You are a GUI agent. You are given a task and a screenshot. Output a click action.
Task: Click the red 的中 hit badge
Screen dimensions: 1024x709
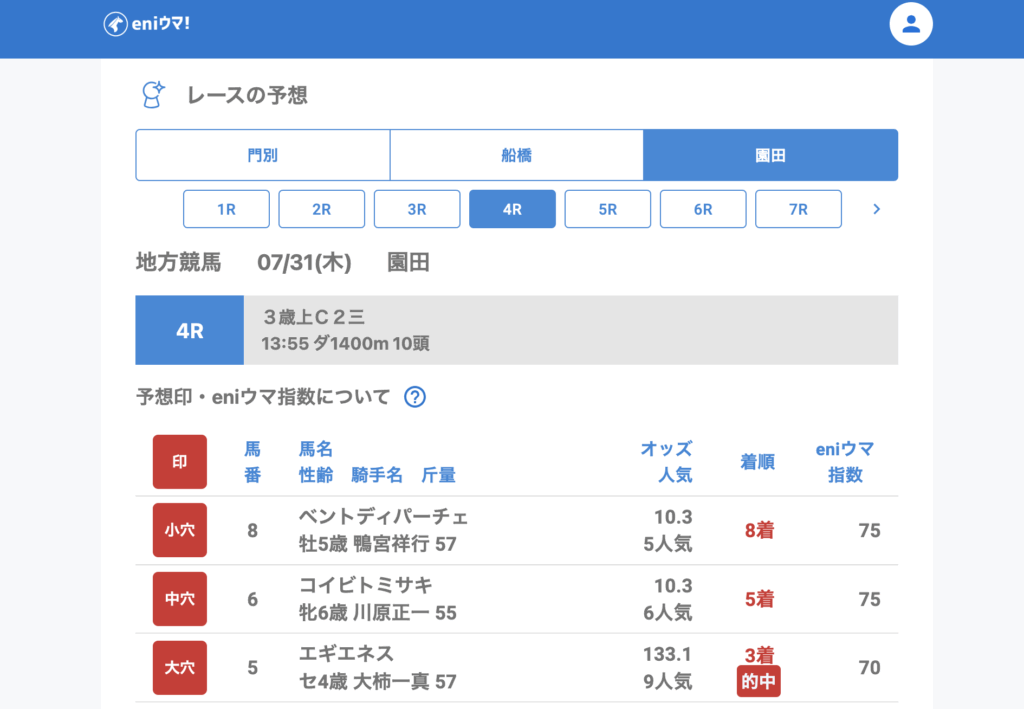point(759,682)
